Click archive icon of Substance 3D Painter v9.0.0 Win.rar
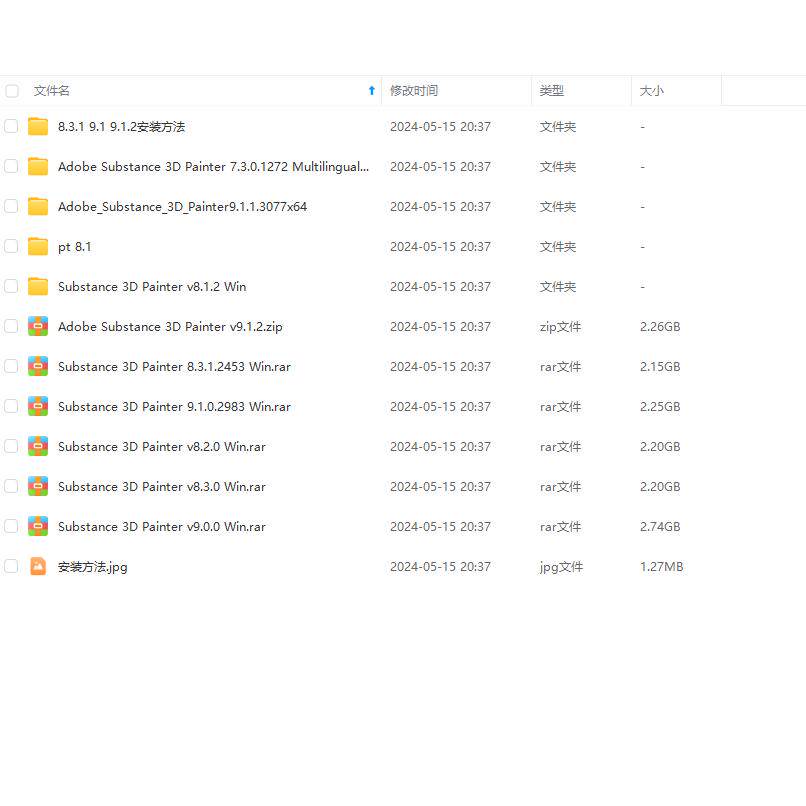 pyautogui.click(x=38, y=526)
